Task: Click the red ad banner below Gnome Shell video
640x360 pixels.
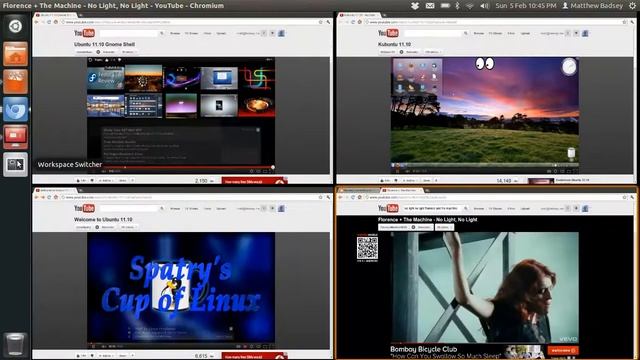Action: (254, 181)
